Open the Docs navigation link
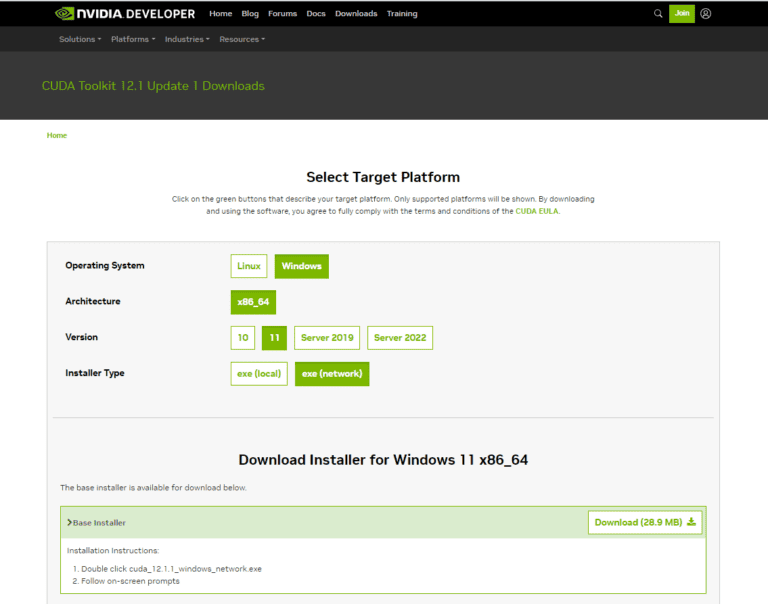768x604 pixels. pyautogui.click(x=316, y=14)
